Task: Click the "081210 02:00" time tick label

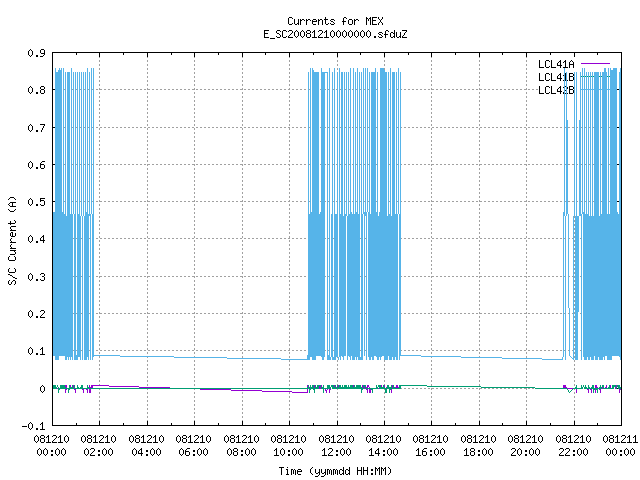Action: click(98, 446)
